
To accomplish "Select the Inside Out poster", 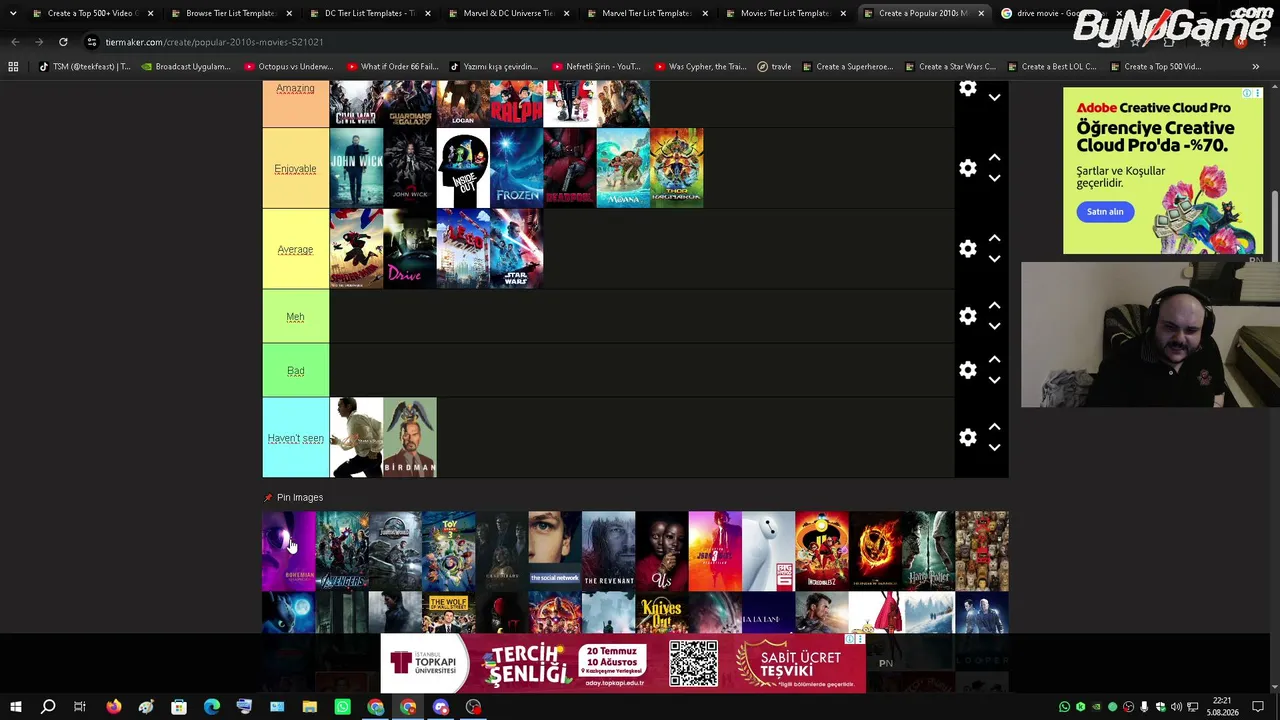I will 463,168.
